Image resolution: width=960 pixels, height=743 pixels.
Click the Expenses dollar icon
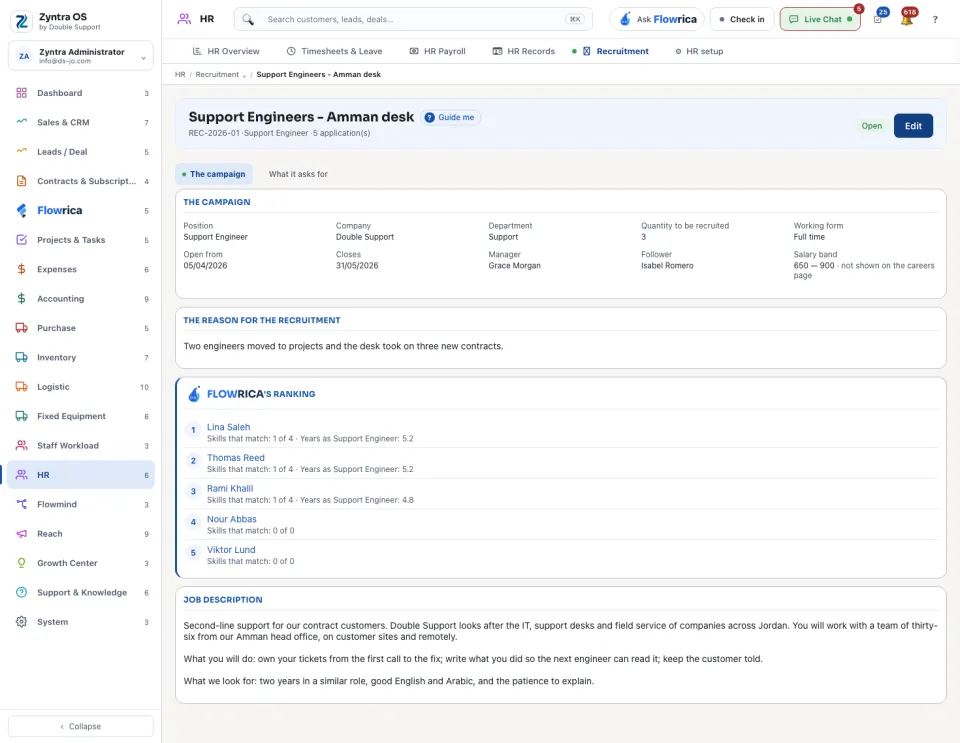point(21,269)
